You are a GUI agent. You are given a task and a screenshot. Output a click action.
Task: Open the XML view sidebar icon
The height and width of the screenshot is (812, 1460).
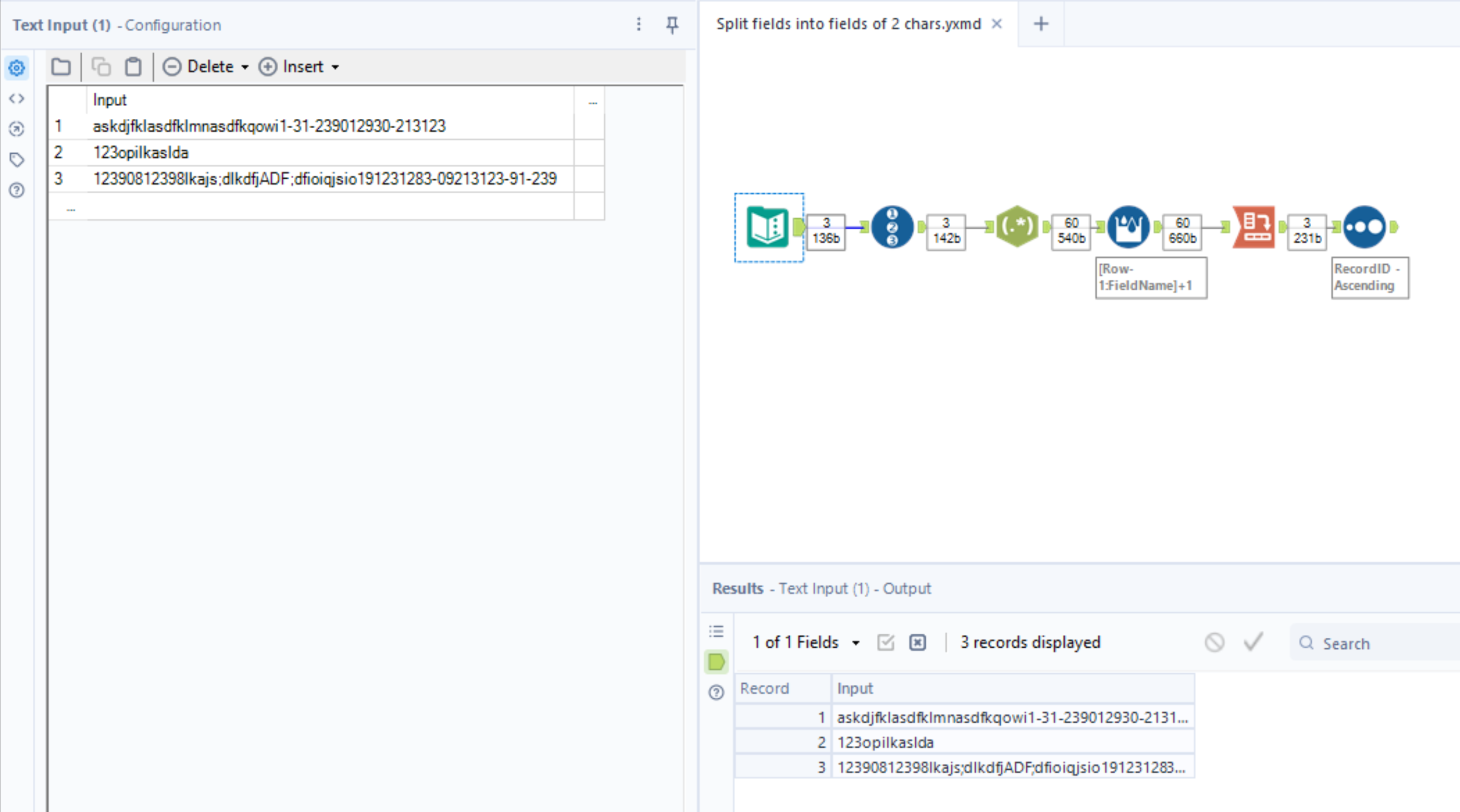tap(17, 99)
